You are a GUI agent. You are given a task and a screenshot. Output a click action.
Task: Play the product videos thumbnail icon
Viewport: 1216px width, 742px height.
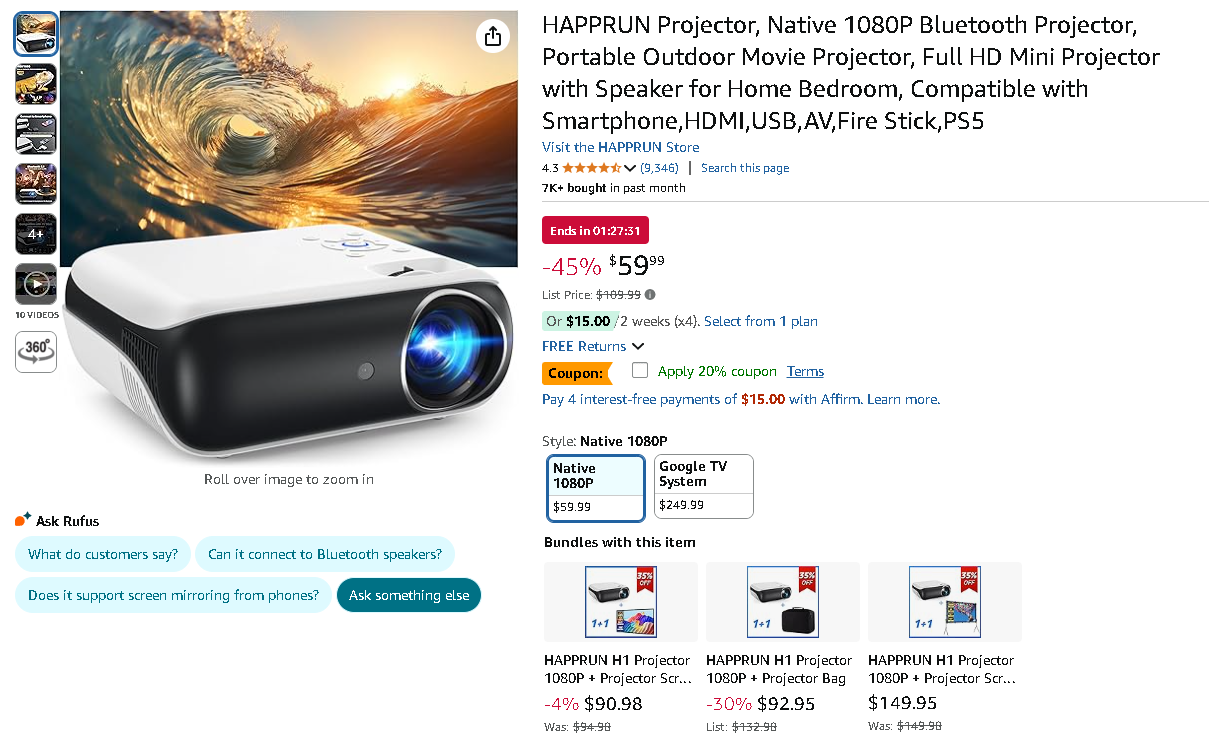[35, 284]
